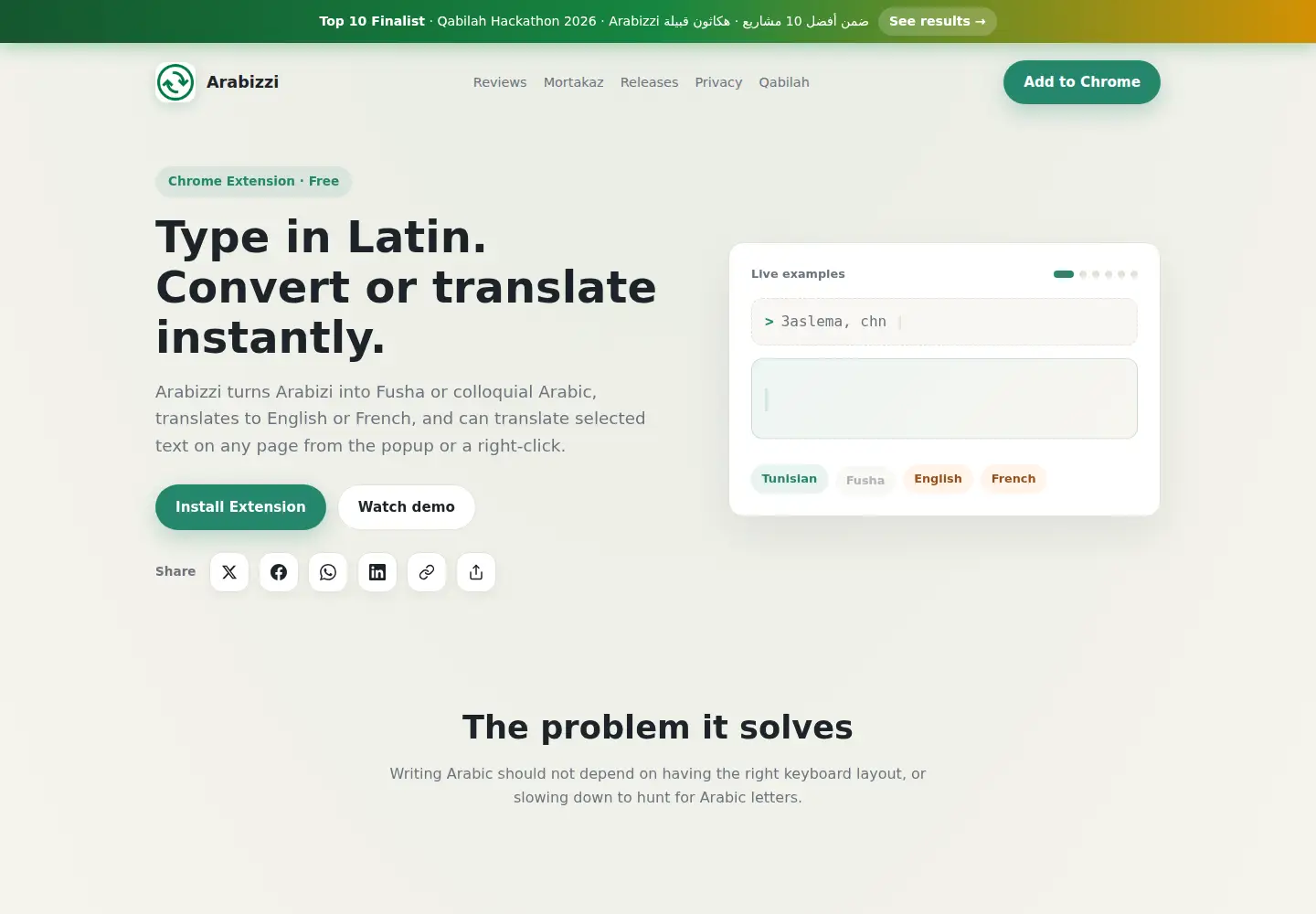Open Reviews in the navigation
This screenshot has width=1316, height=914.
(x=500, y=82)
